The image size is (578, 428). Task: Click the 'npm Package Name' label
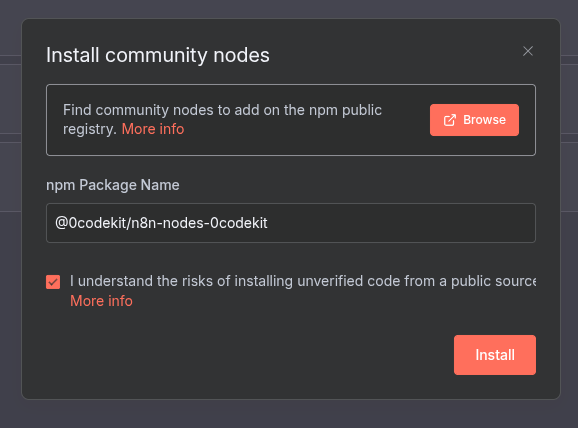click(113, 185)
